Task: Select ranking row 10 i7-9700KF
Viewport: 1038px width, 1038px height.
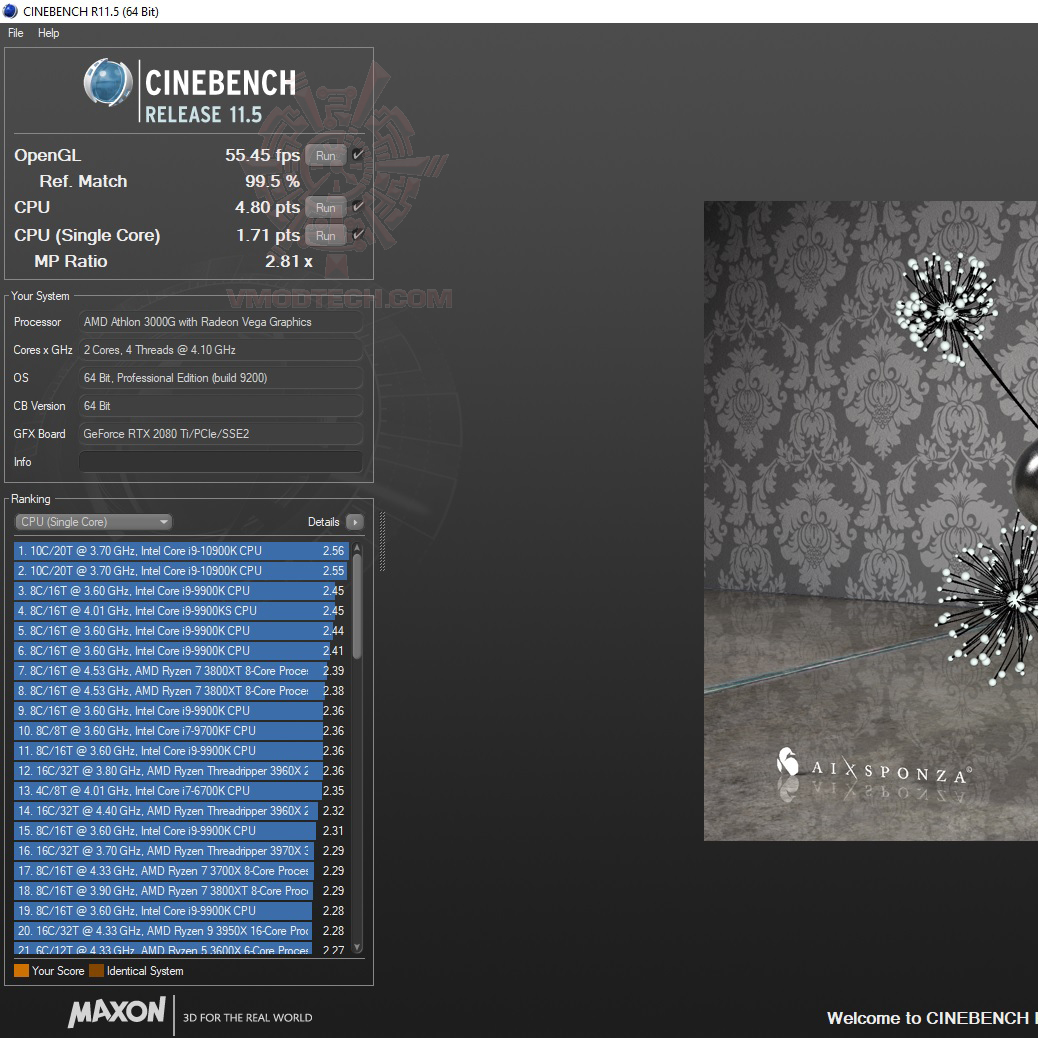Action: click(181, 731)
